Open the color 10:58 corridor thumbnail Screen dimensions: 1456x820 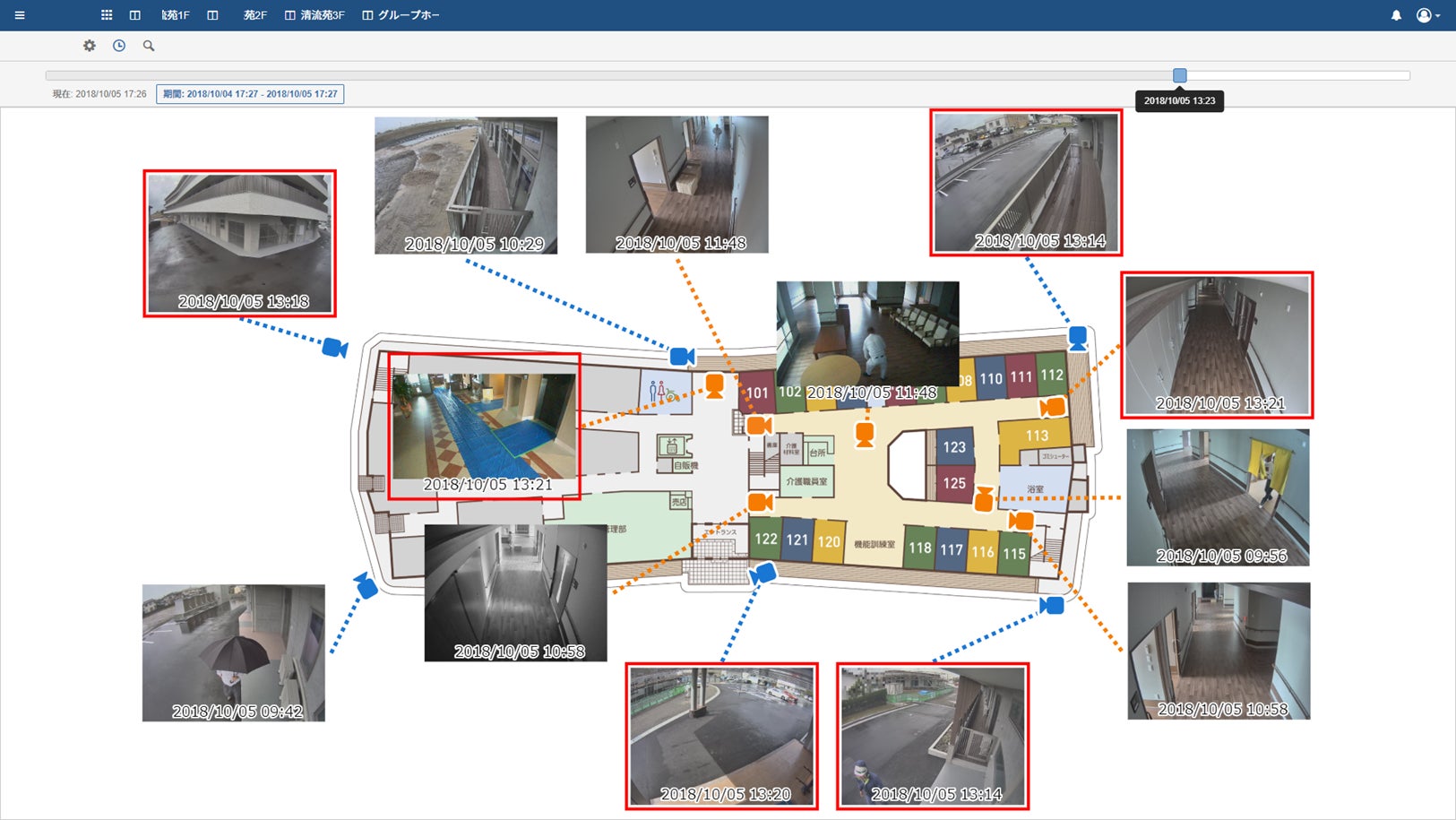click(x=1219, y=651)
